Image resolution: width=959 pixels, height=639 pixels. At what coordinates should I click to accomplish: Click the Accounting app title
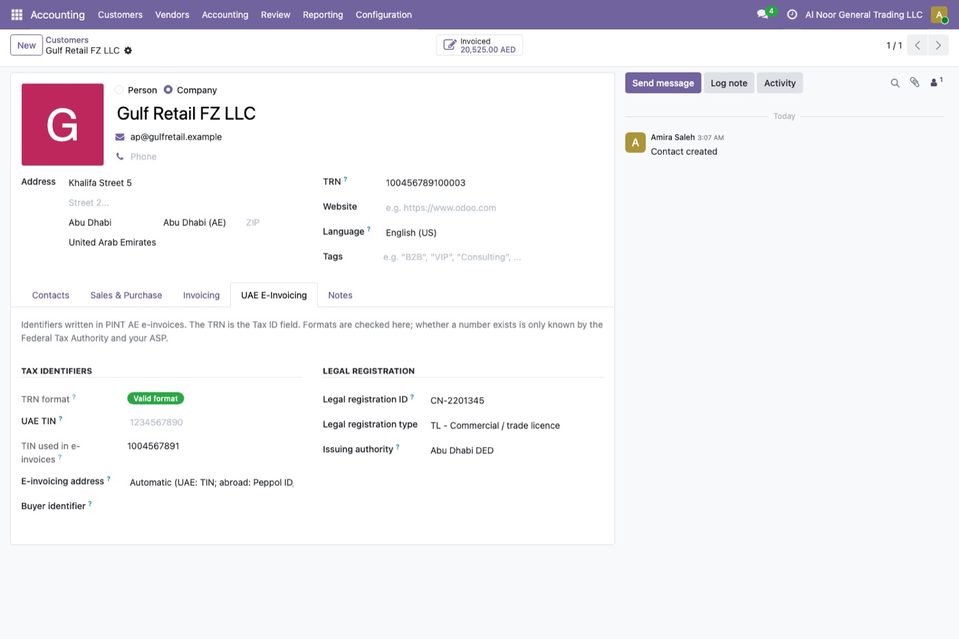(x=57, y=15)
